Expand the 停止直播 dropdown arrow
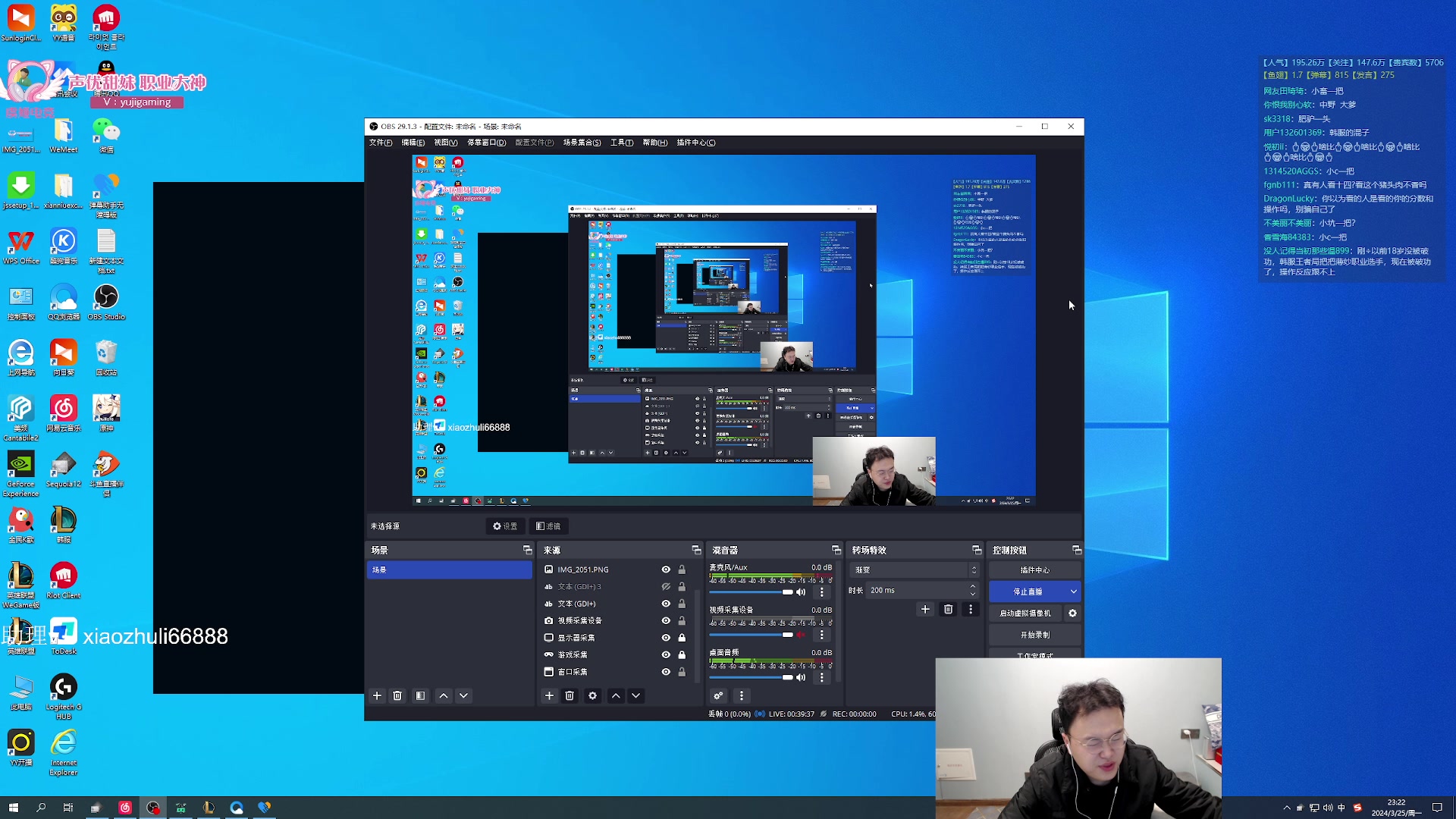The width and height of the screenshot is (1456, 819). (x=1074, y=591)
